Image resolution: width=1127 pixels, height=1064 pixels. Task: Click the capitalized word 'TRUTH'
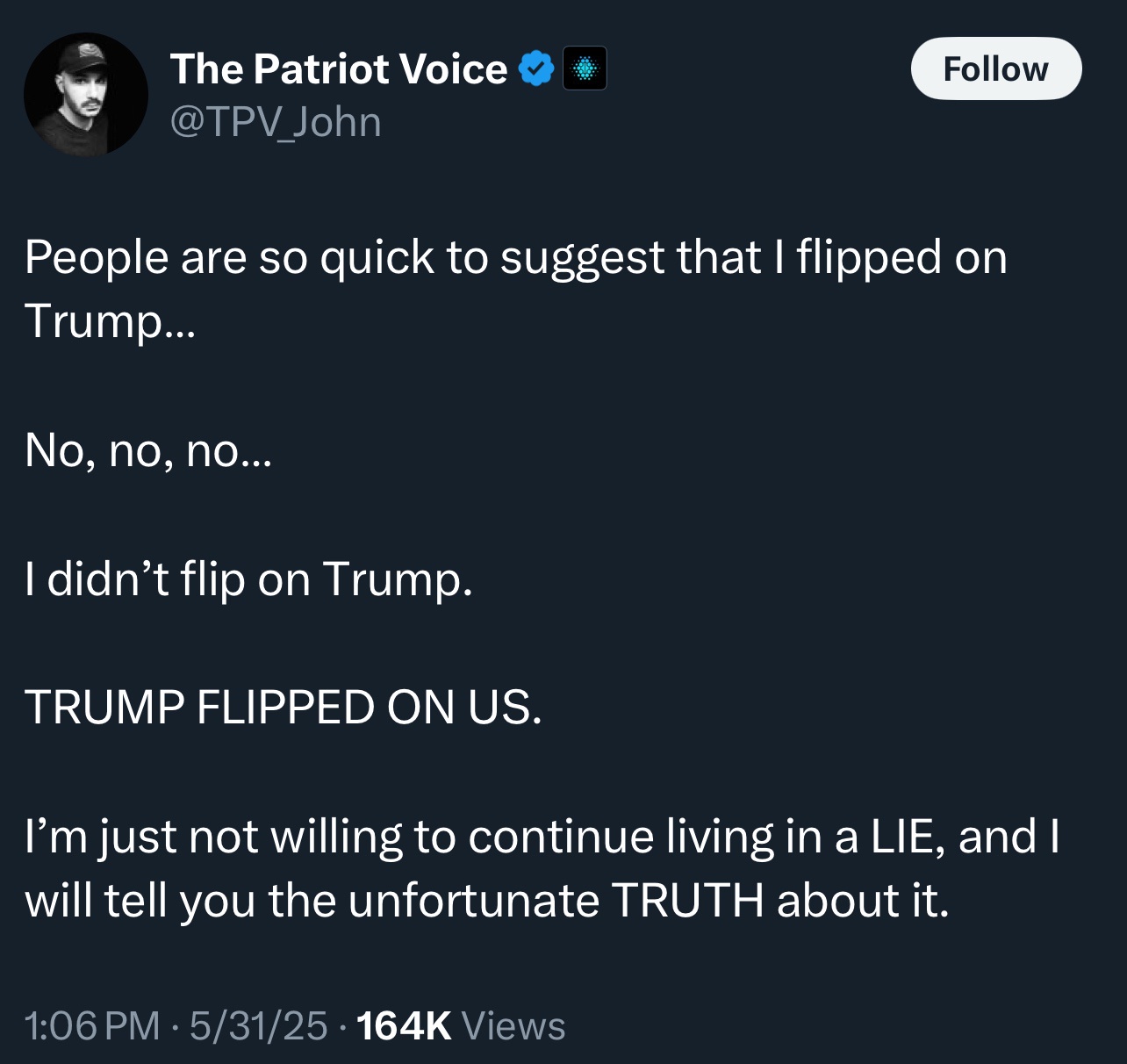tap(686, 901)
